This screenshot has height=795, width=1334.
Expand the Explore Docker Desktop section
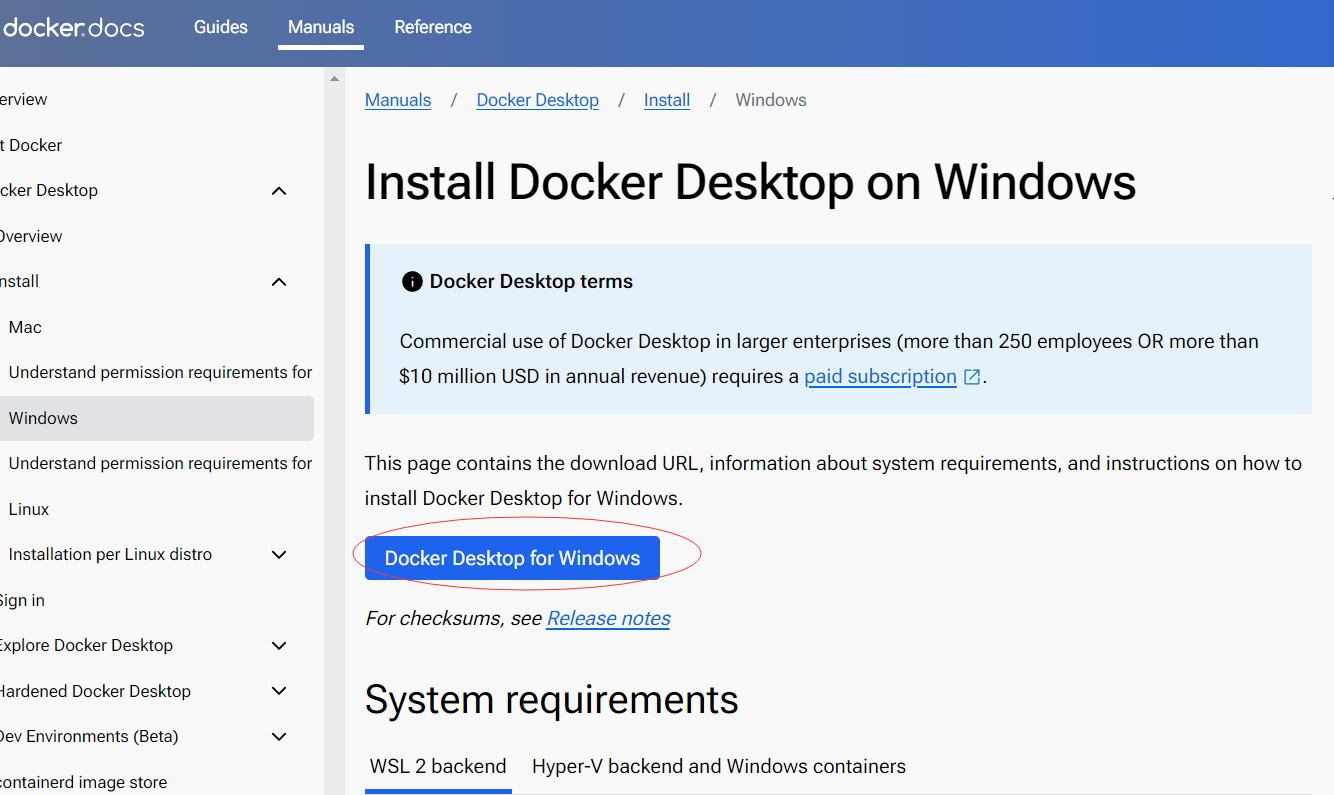(279, 646)
